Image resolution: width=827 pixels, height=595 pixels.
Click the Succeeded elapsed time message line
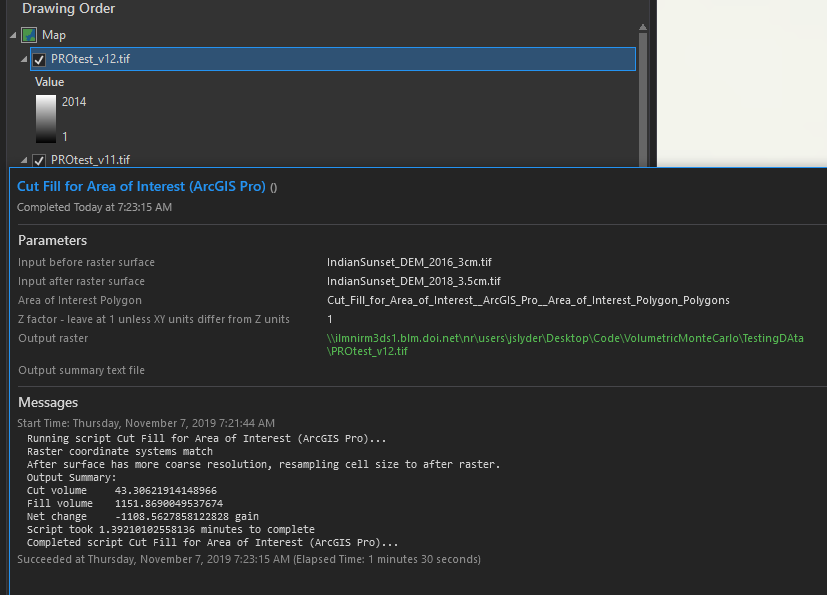249,559
